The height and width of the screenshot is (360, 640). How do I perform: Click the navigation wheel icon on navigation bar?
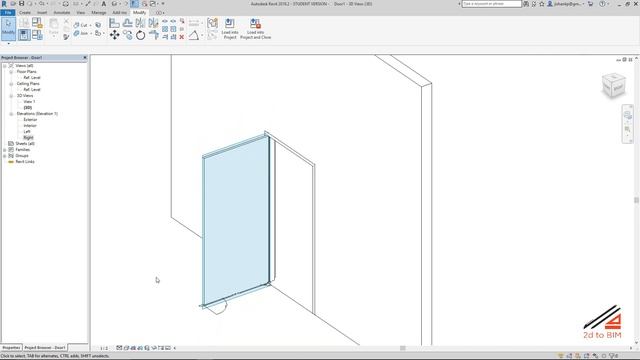point(628,116)
